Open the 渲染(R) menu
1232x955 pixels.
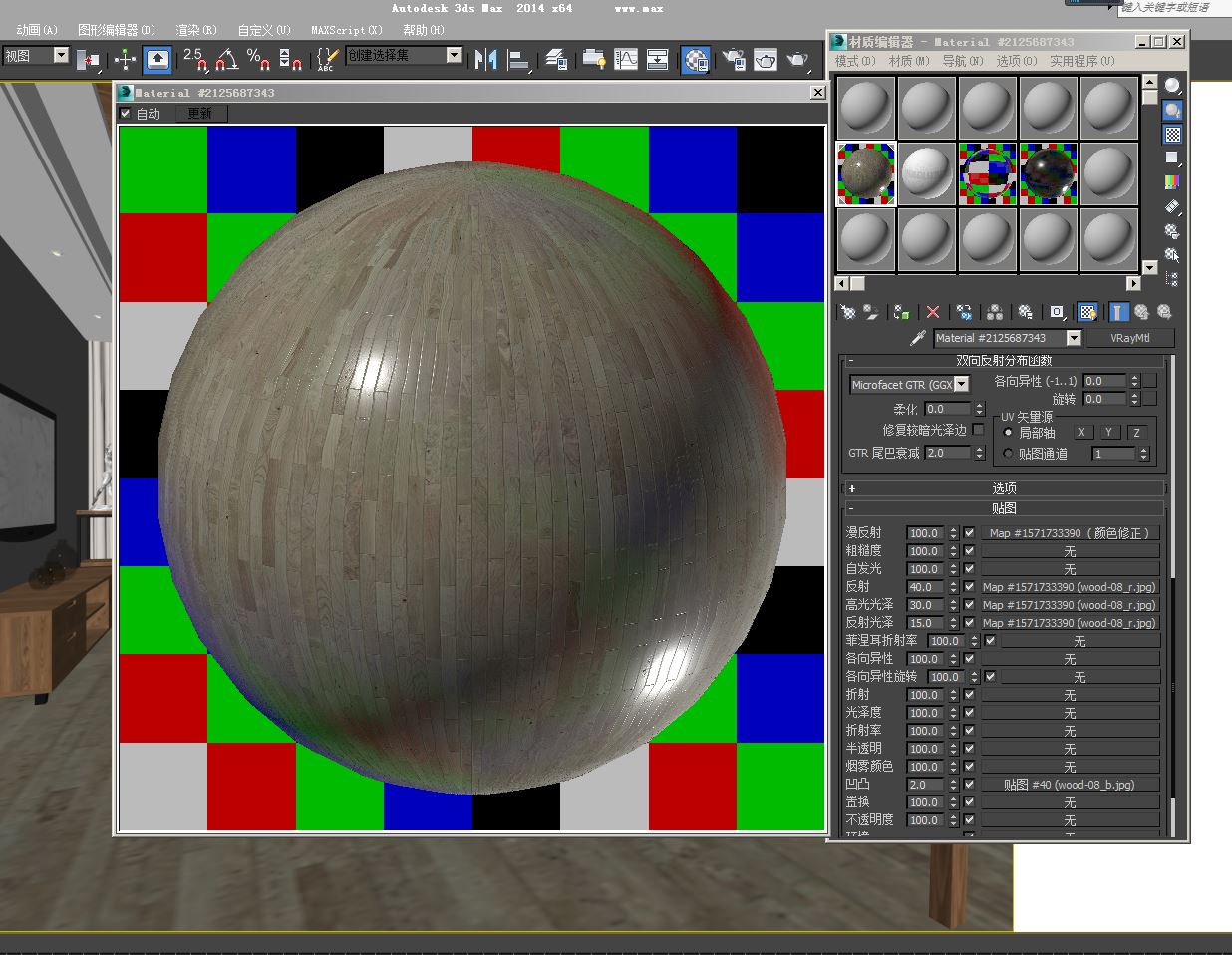[196, 30]
